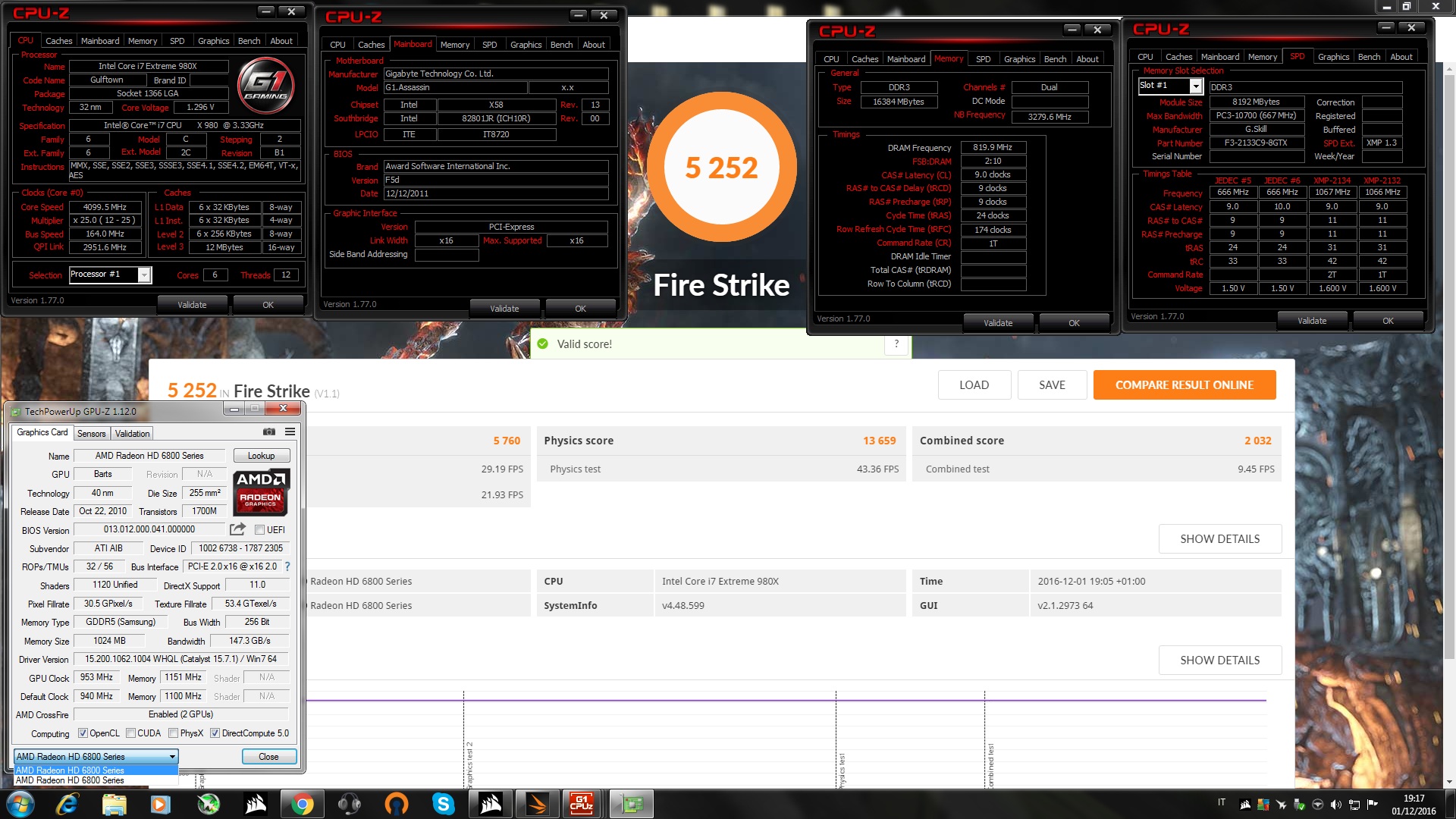Open the Validation tab in GPU-Z
This screenshot has height=819, width=1456.
pyautogui.click(x=133, y=434)
